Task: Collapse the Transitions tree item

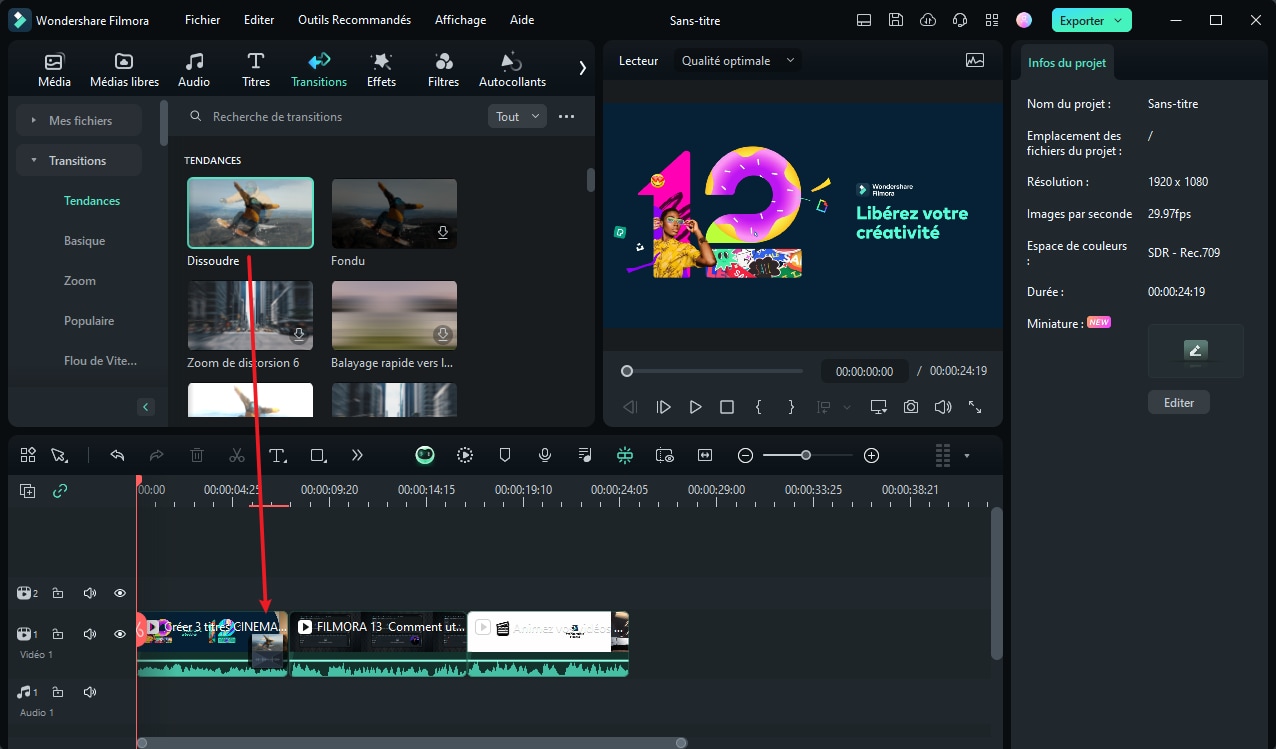Action: (79, 160)
